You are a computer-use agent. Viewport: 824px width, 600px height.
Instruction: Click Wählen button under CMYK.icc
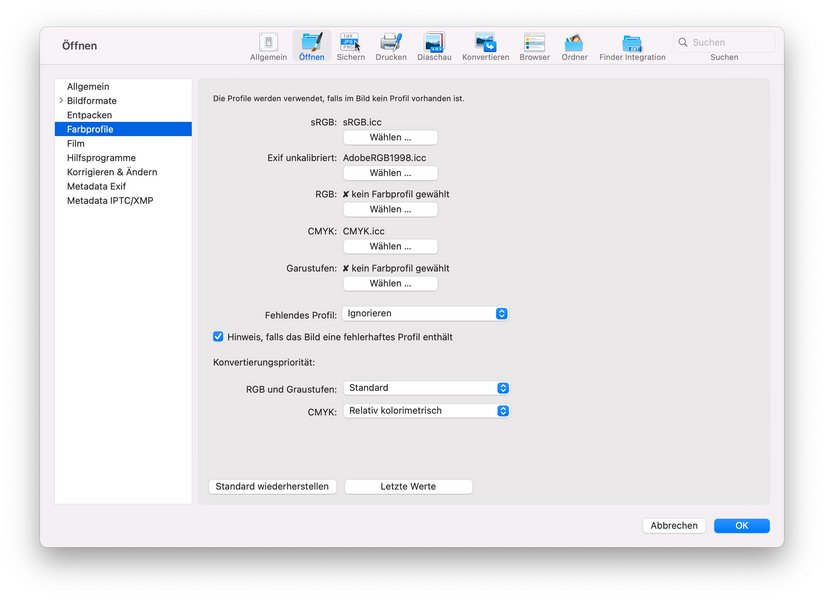[x=390, y=246]
